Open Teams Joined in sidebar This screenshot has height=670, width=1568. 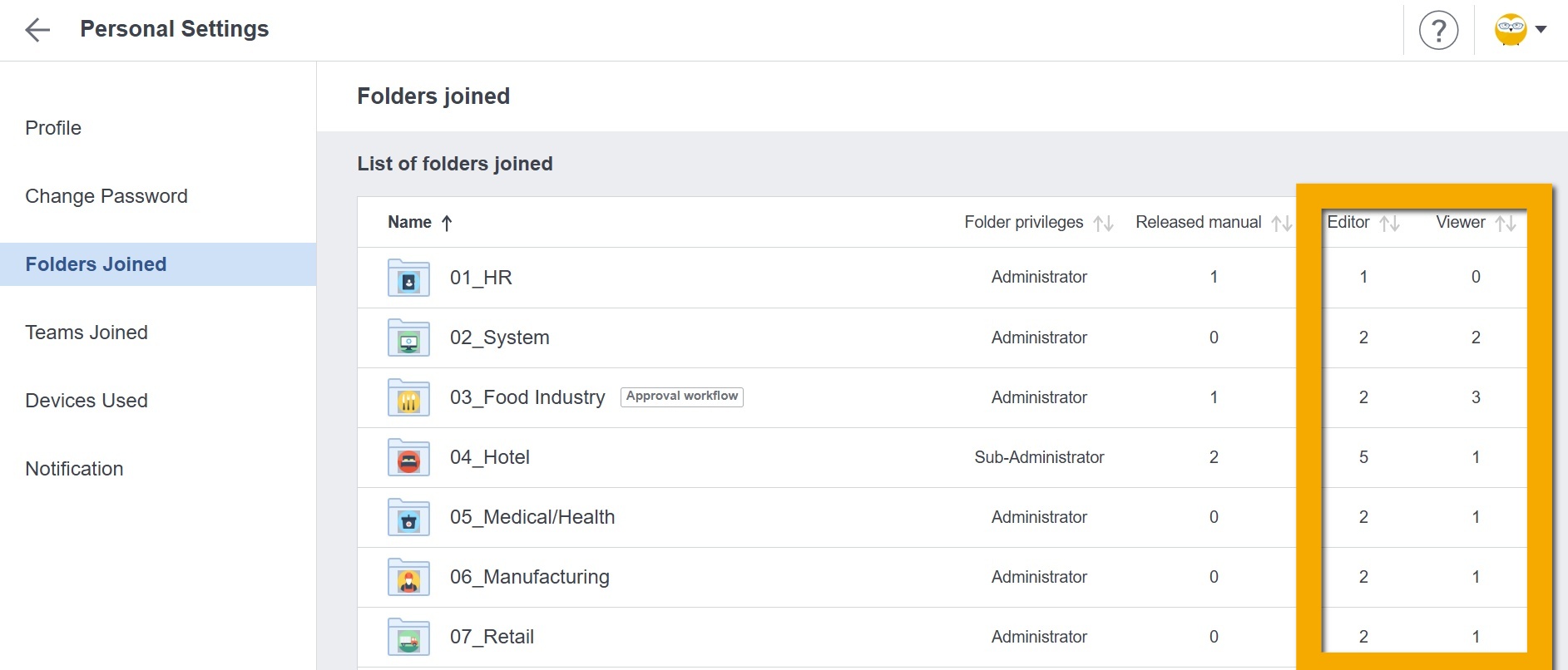87,333
